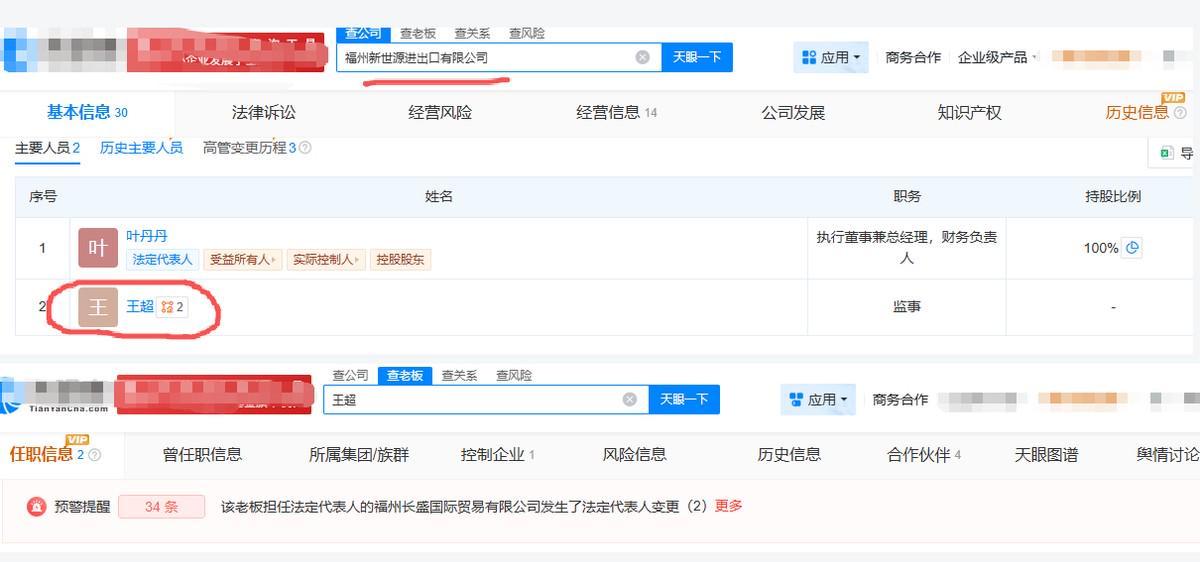The image size is (1200, 562).
Task: Open the 企业级产品 dropdown menu
Action: point(997,58)
